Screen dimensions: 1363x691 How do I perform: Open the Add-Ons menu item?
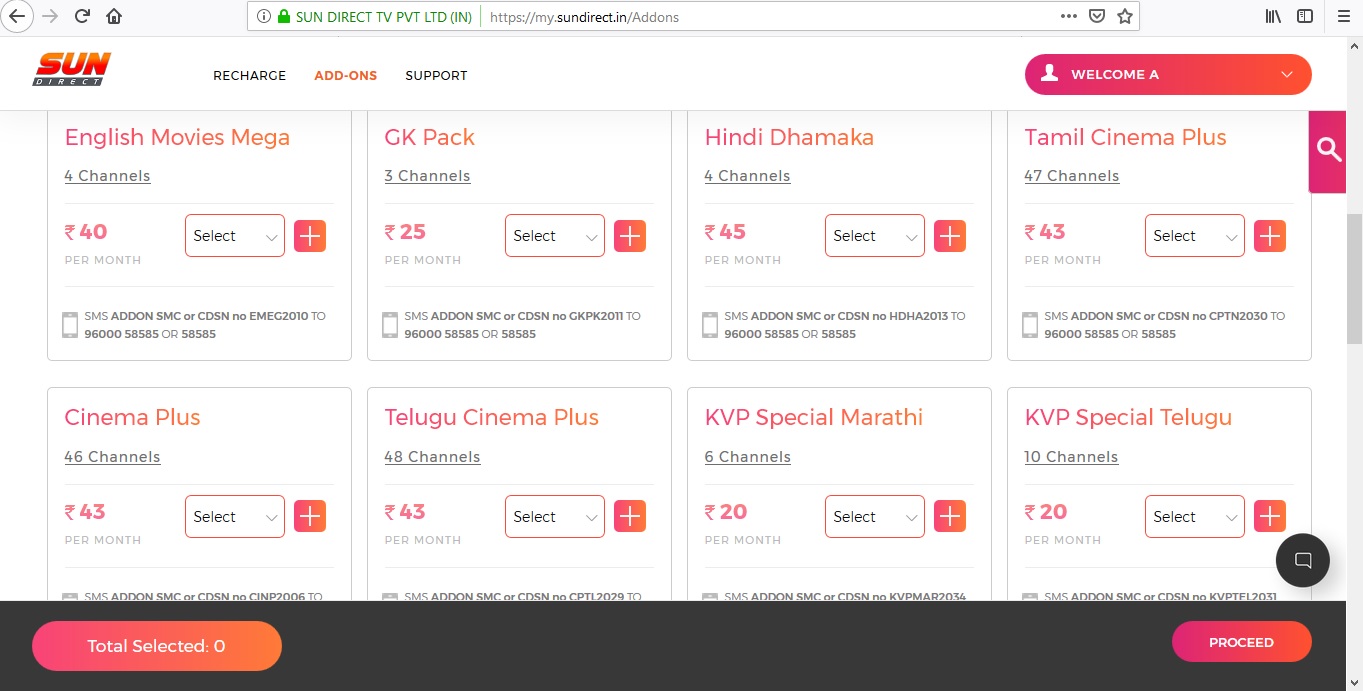pos(345,75)
